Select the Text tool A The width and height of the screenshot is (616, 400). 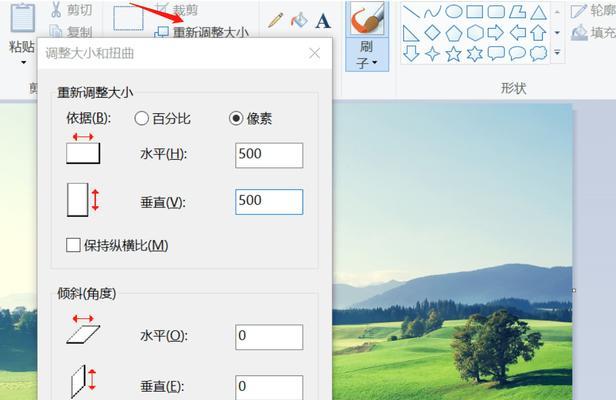point(323,21)
